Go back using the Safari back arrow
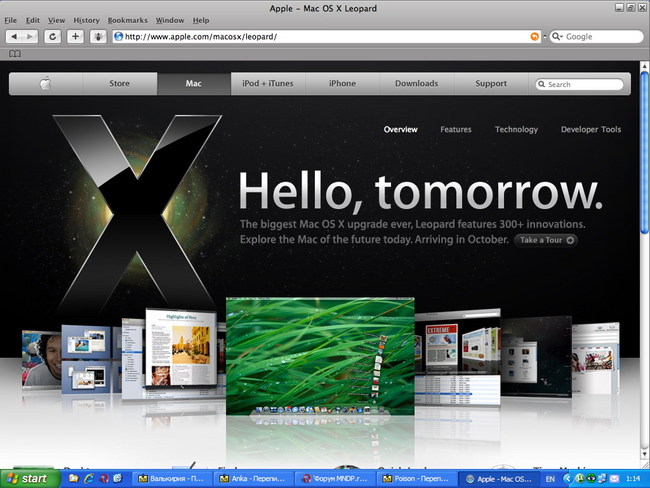This screenshot has height=488, width=650. (x=14, y=36)
